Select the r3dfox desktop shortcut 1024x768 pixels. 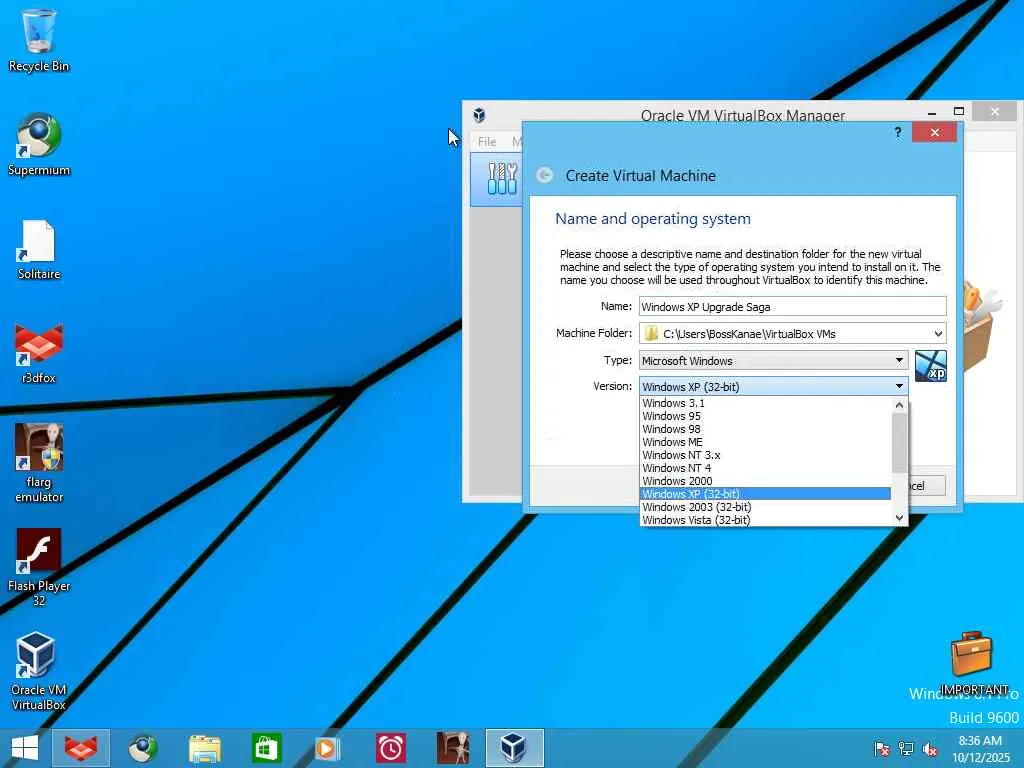coord(39,353)
